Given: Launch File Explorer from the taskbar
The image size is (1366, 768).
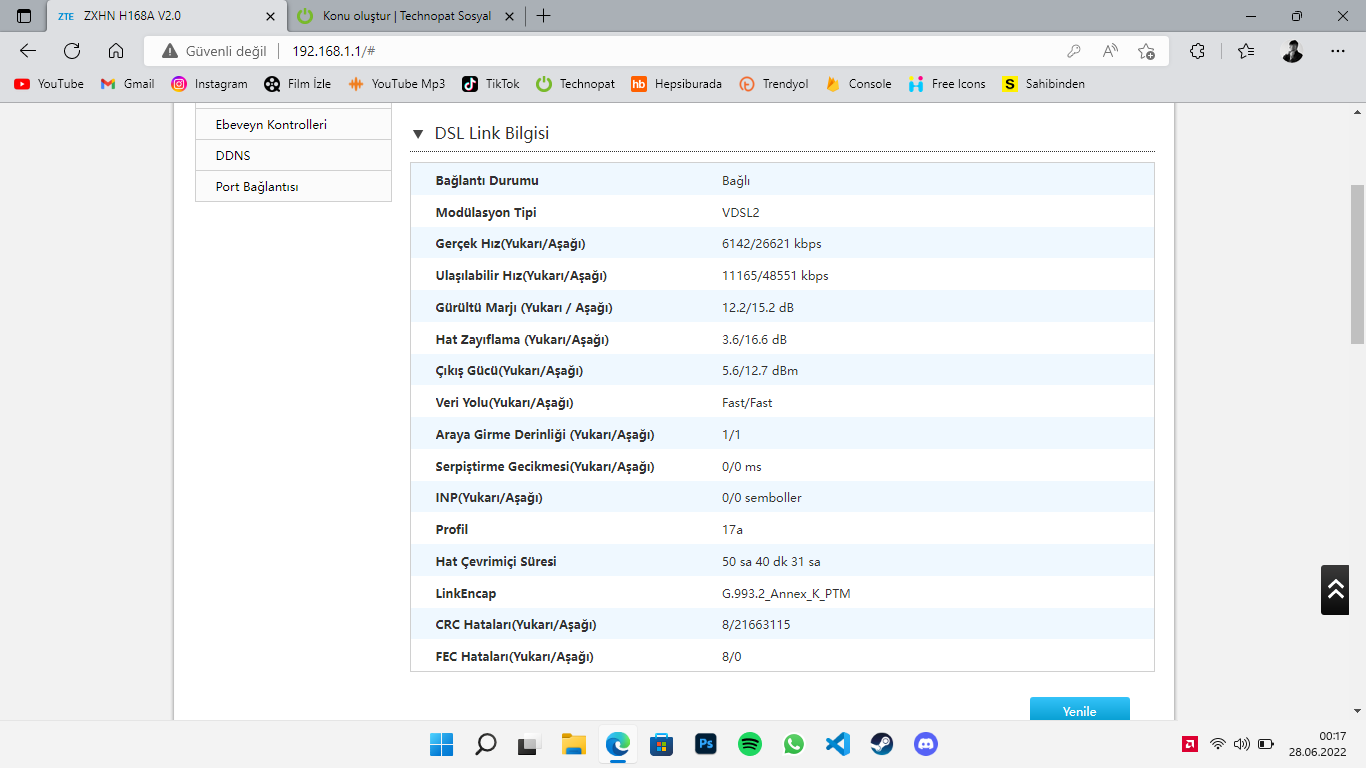Looking at the screenshot, I should pos(573,744).
